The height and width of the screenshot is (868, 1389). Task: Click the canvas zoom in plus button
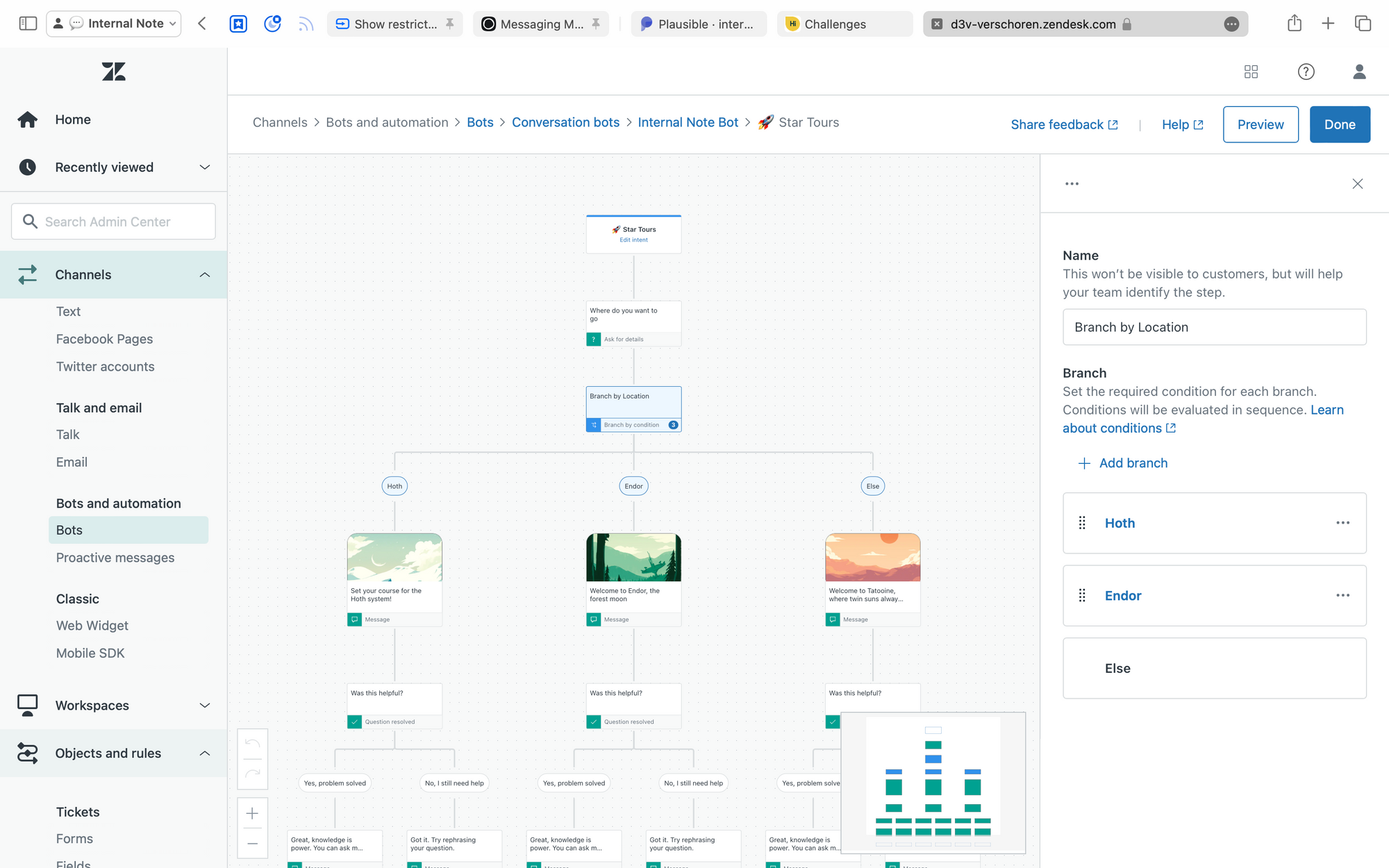(253, 813)
